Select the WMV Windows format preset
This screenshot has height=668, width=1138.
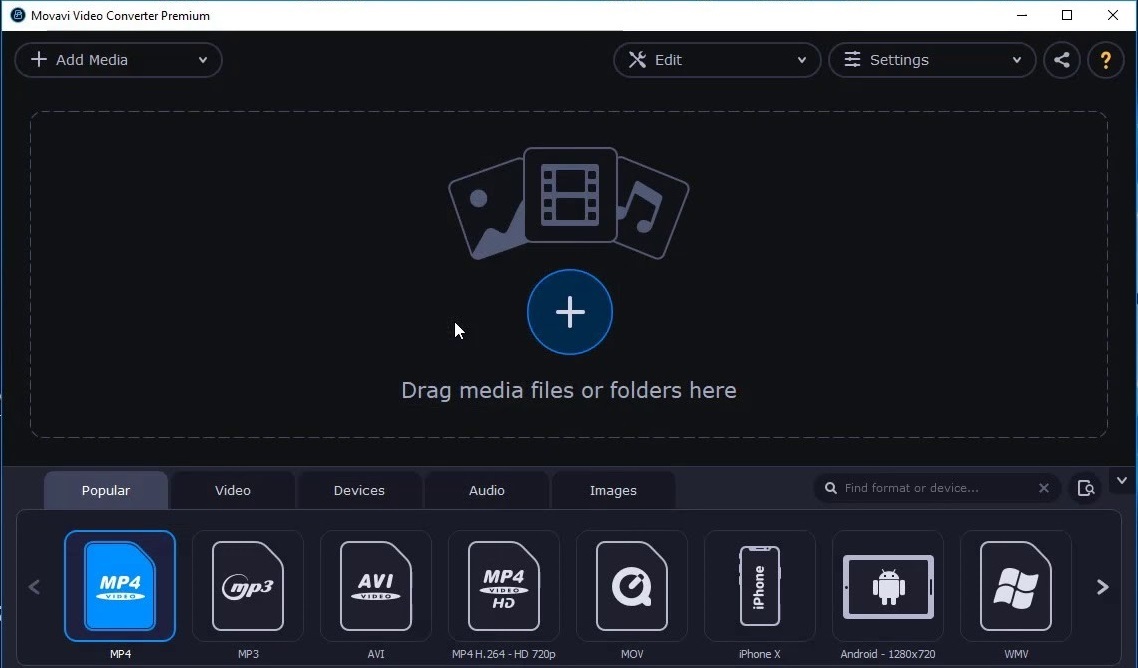click(x=1015, y=586)
